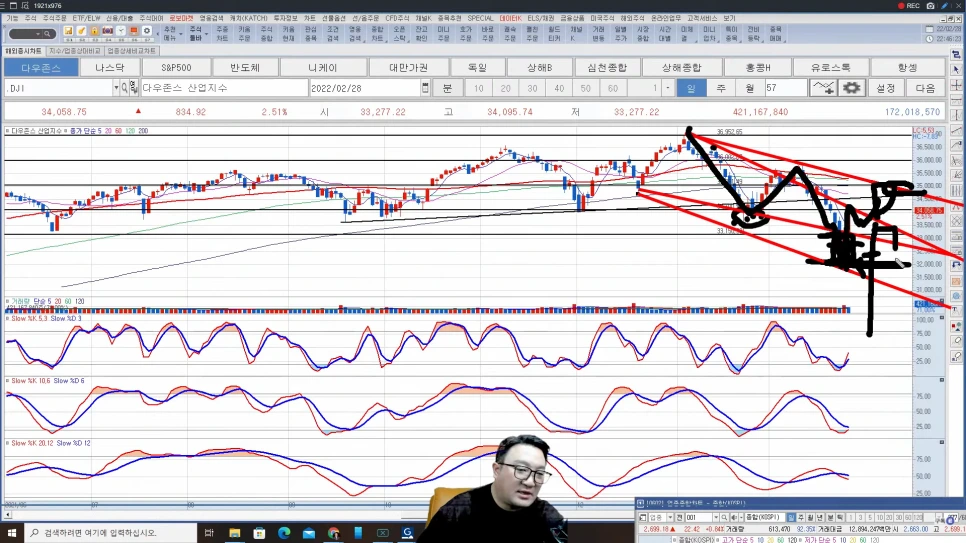Select the trend line drawing tool
Screen dimensions: 966x543
[956, 131]
